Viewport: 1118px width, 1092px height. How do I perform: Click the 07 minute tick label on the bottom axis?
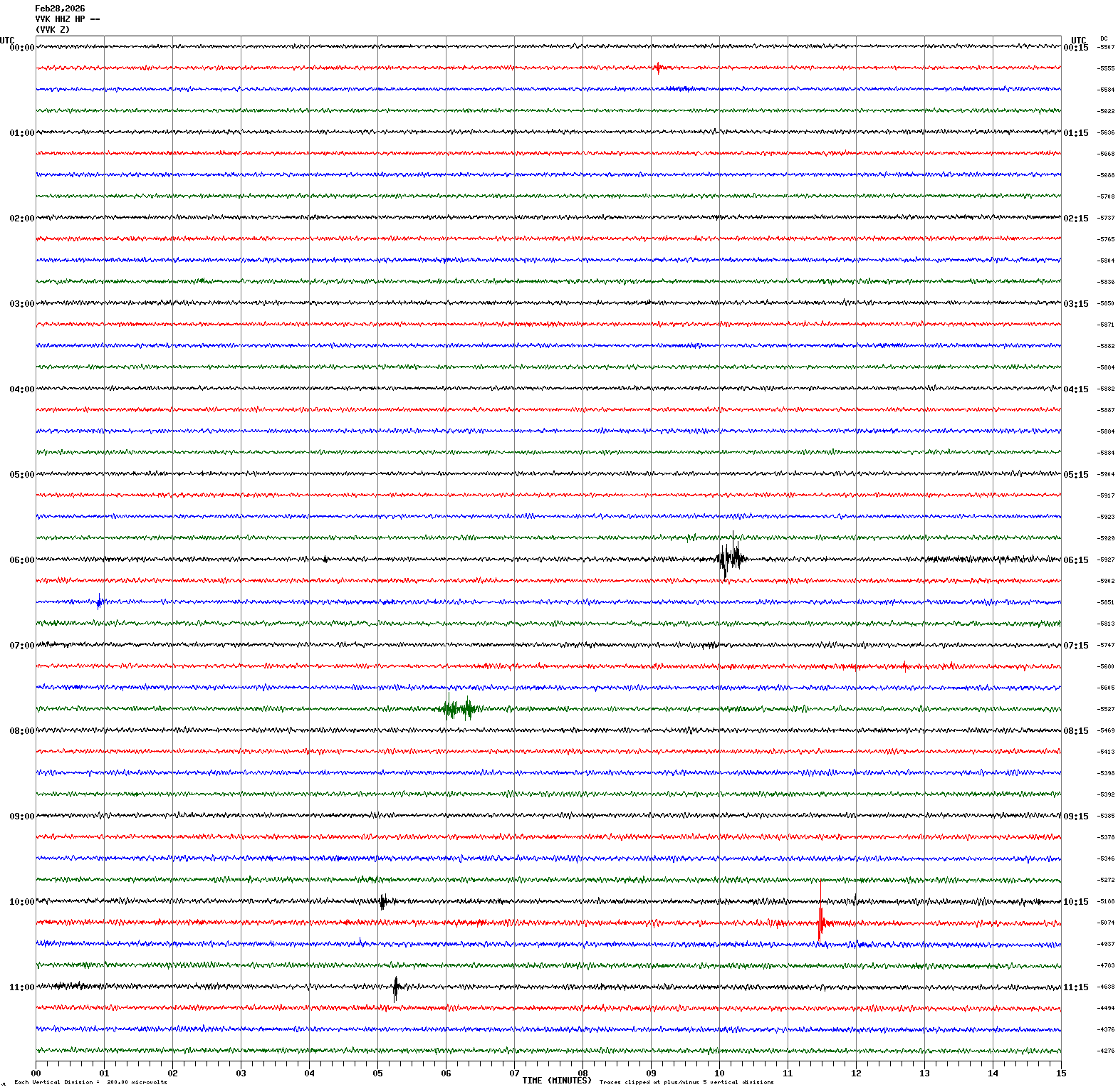point(514,1073)
